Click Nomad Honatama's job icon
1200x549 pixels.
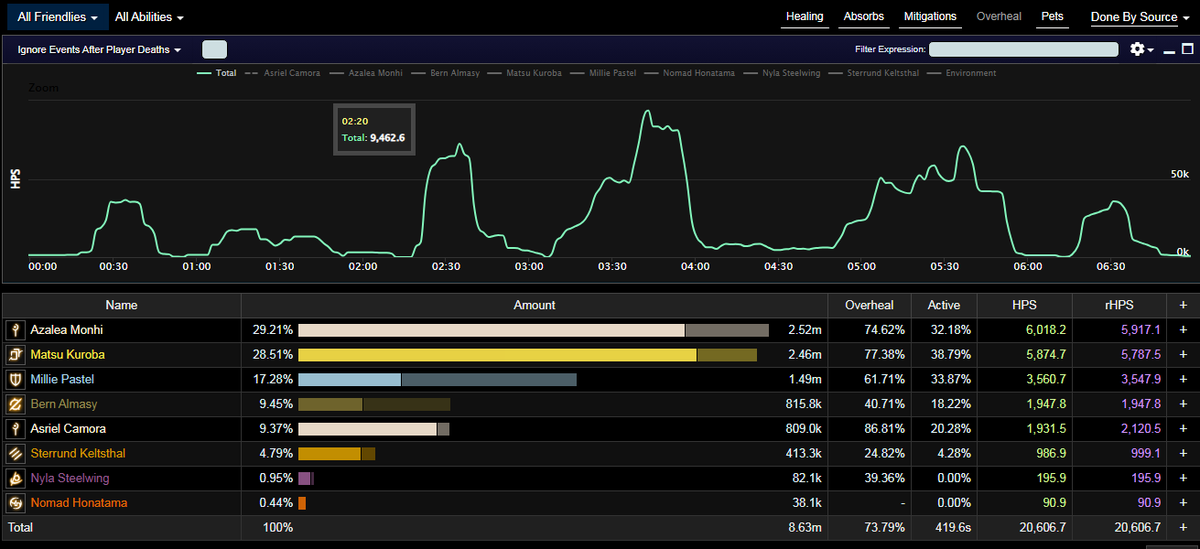pyautogui.click(x=15, y=502)
